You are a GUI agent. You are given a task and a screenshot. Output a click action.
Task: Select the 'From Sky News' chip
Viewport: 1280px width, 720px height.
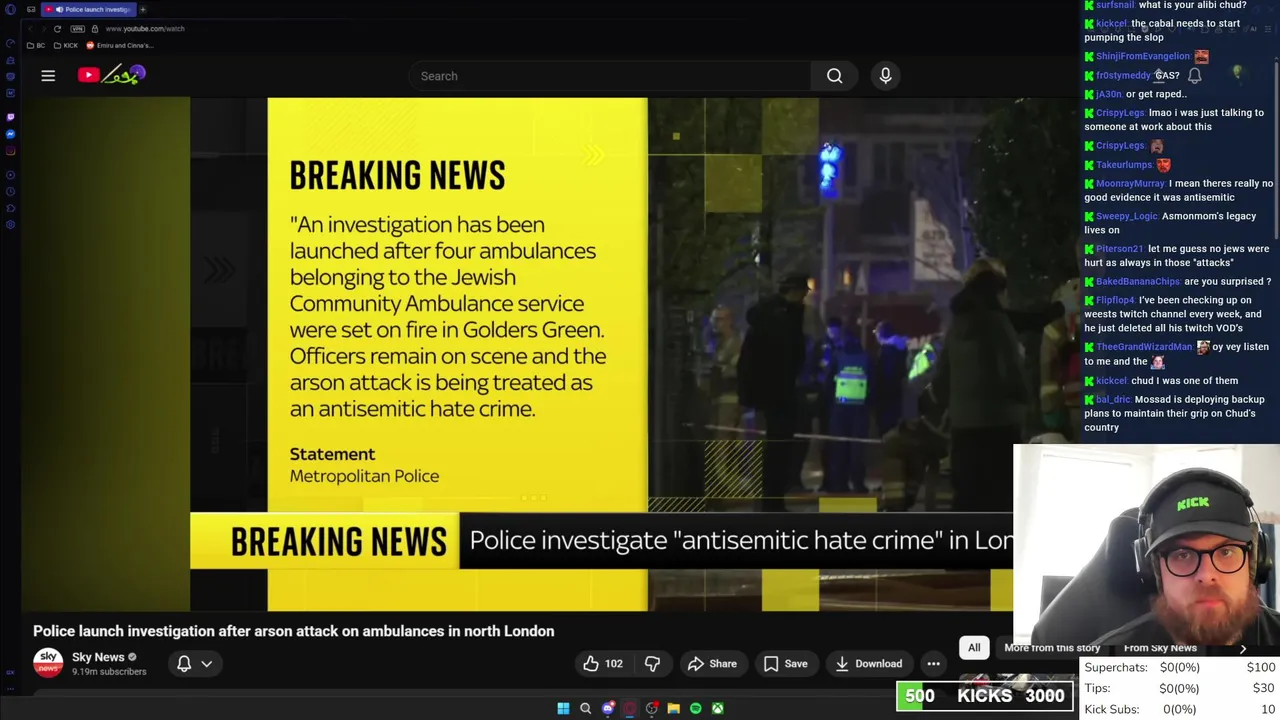point(1160,648)
